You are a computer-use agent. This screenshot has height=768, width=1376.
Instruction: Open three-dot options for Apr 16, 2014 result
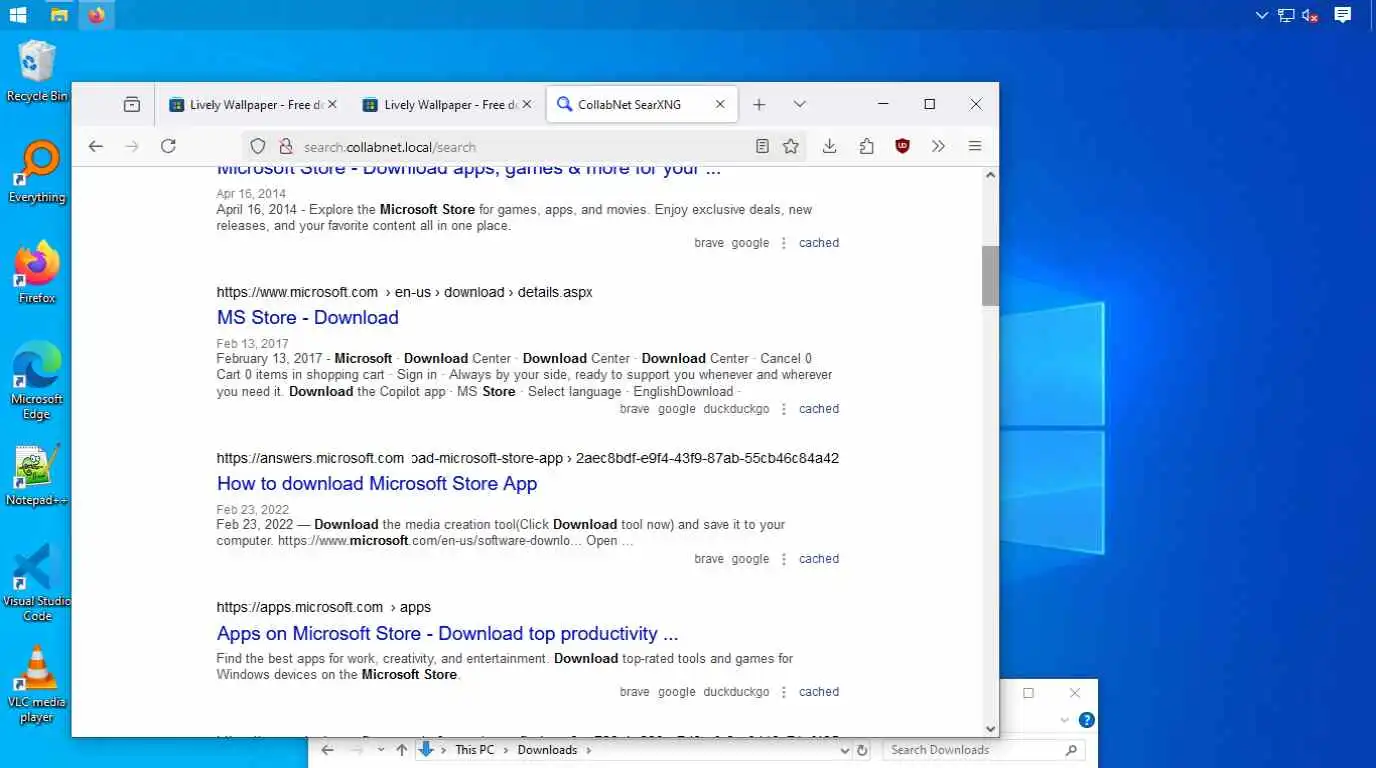point(784,243)
